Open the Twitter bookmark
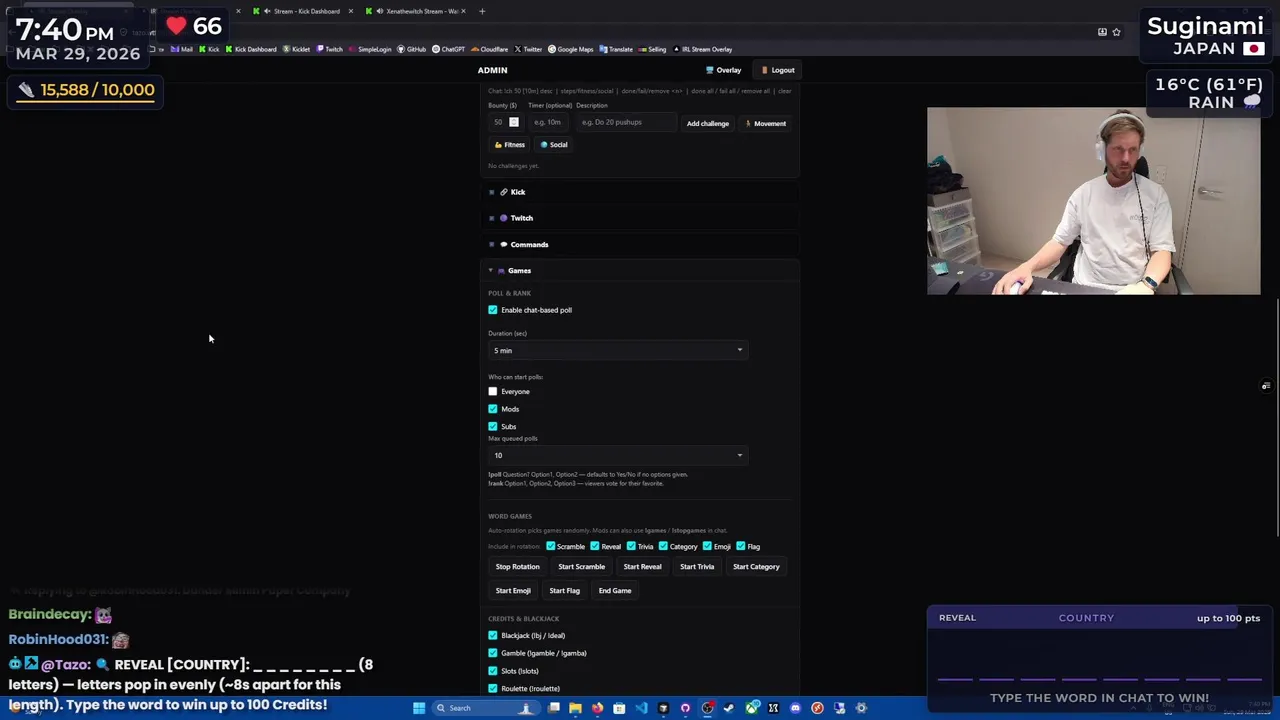 point(528,49)
